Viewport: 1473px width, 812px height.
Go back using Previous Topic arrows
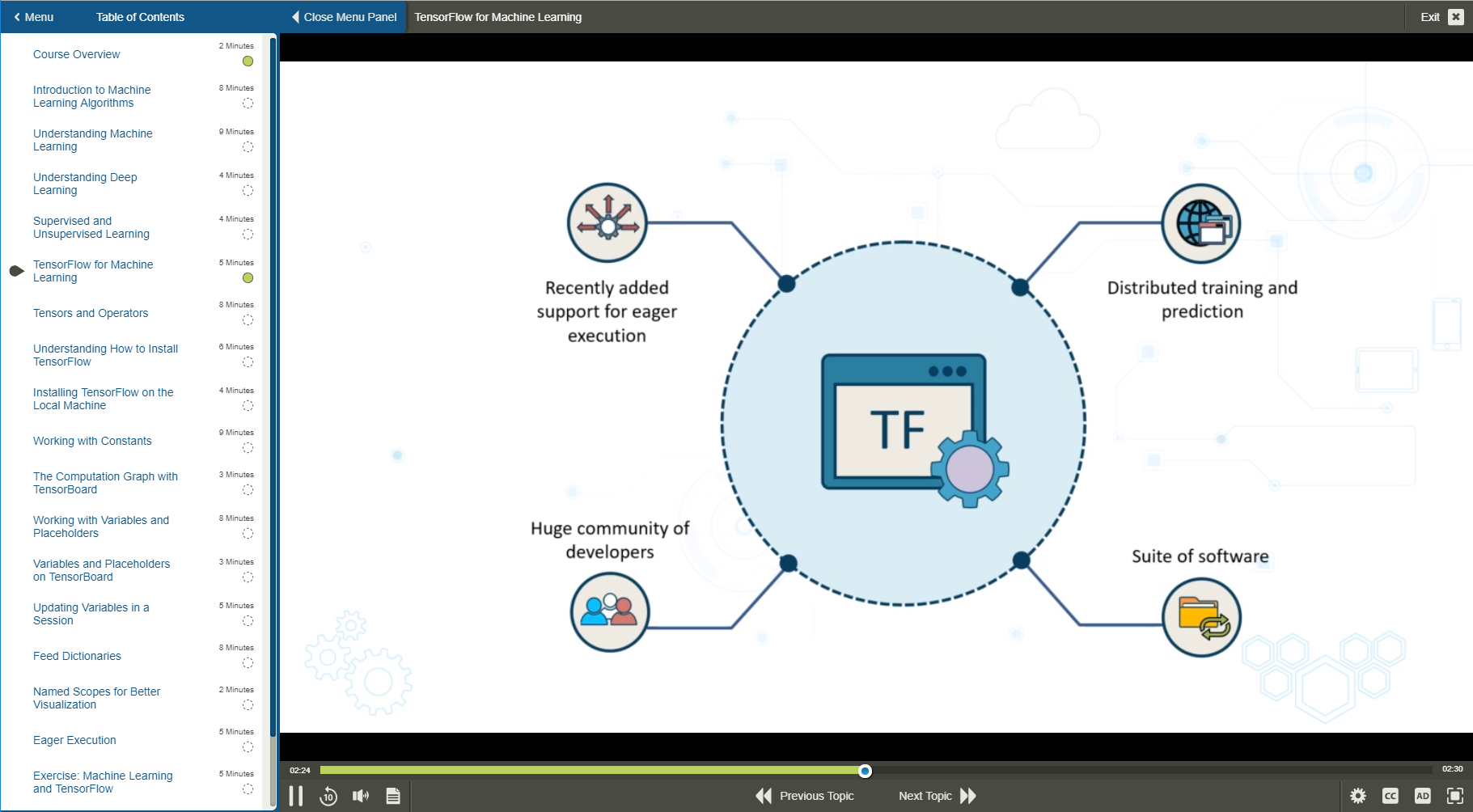(763, 796)
